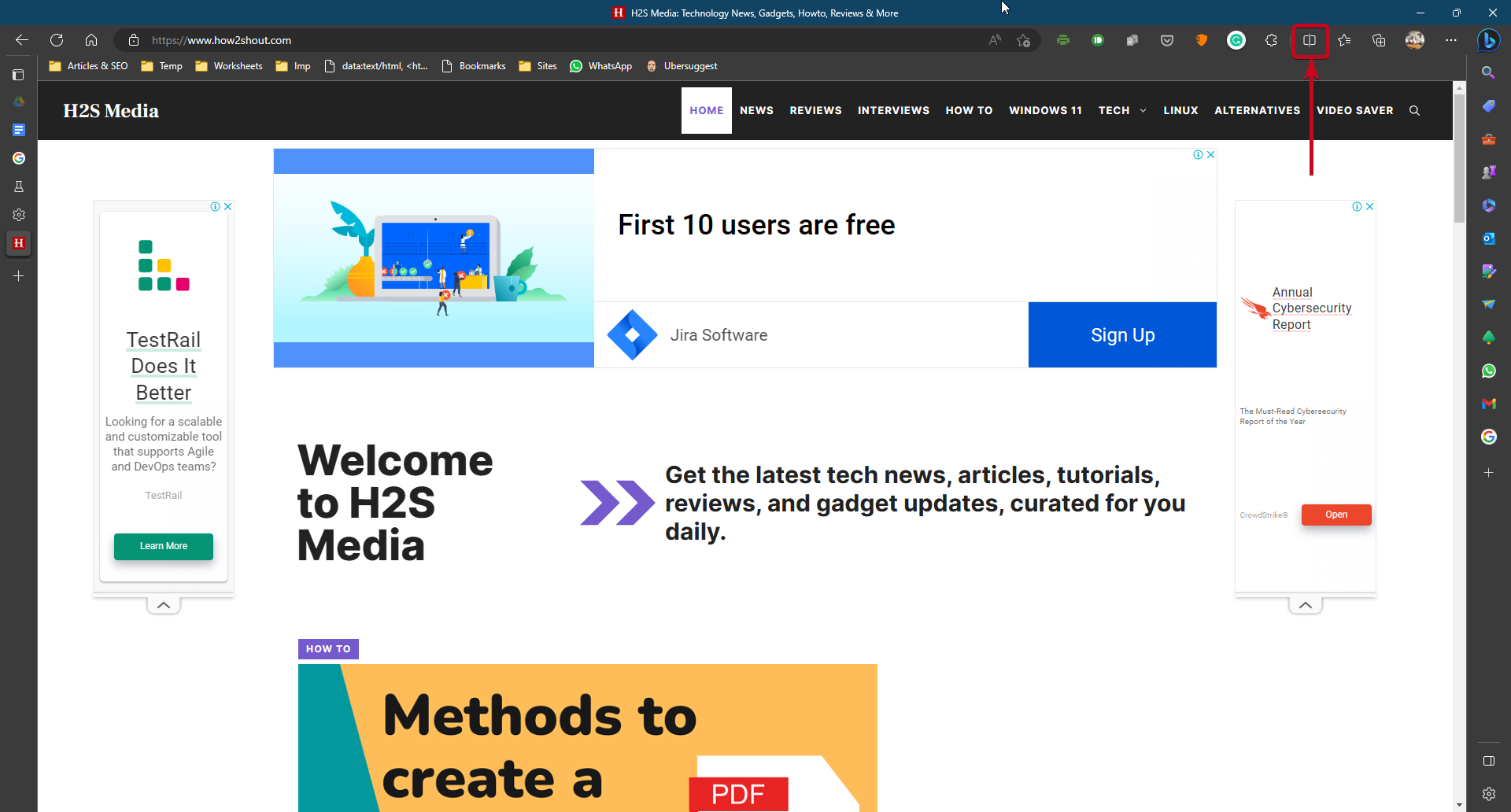Close the Jira banner ad
Screen dimensions: 1511x812
point(1211,155)
